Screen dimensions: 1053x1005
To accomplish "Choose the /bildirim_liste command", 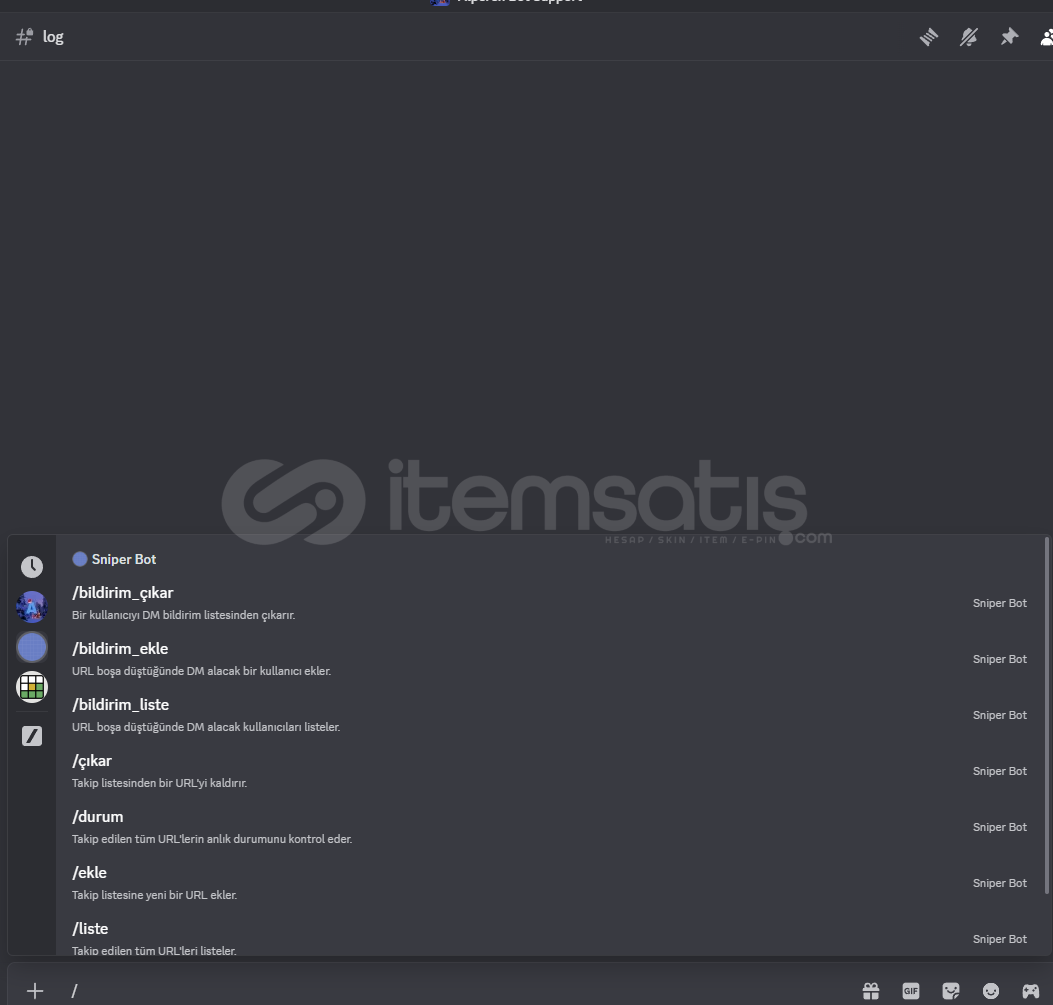I will pos(549,715).
